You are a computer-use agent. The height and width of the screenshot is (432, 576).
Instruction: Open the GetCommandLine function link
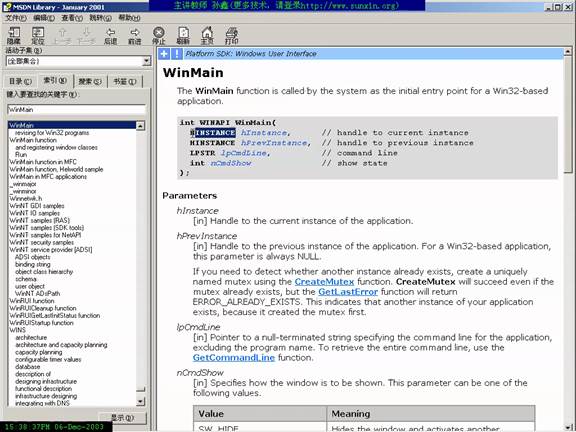[234, 358]
